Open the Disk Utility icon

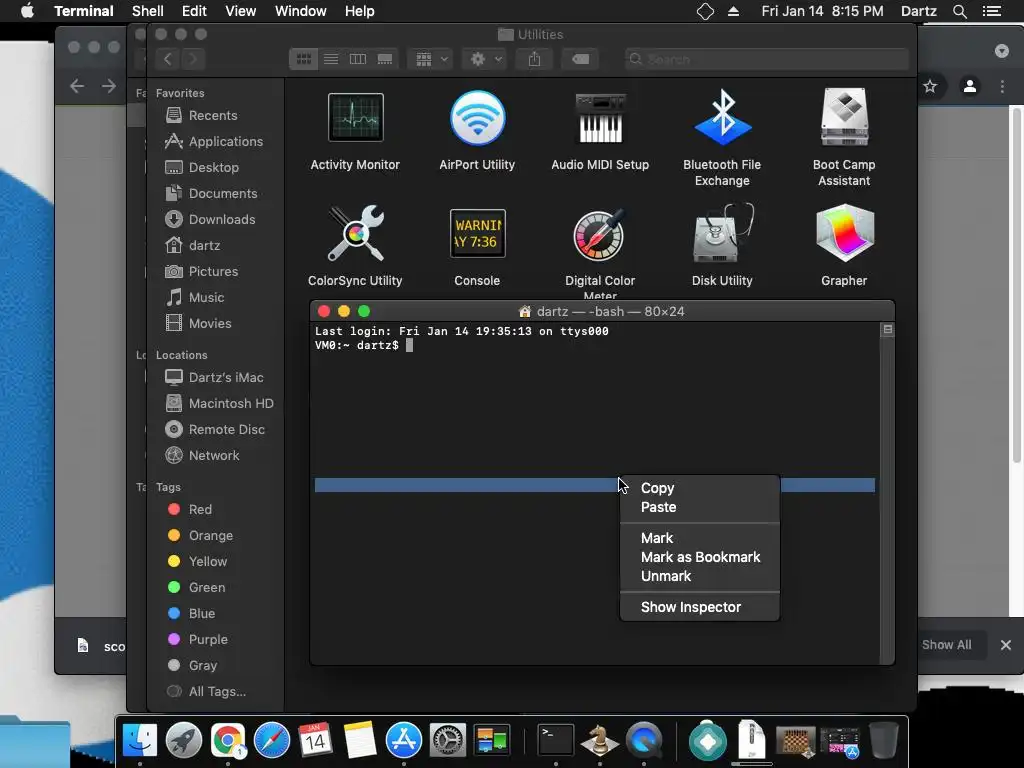click(x=722, y=234)
